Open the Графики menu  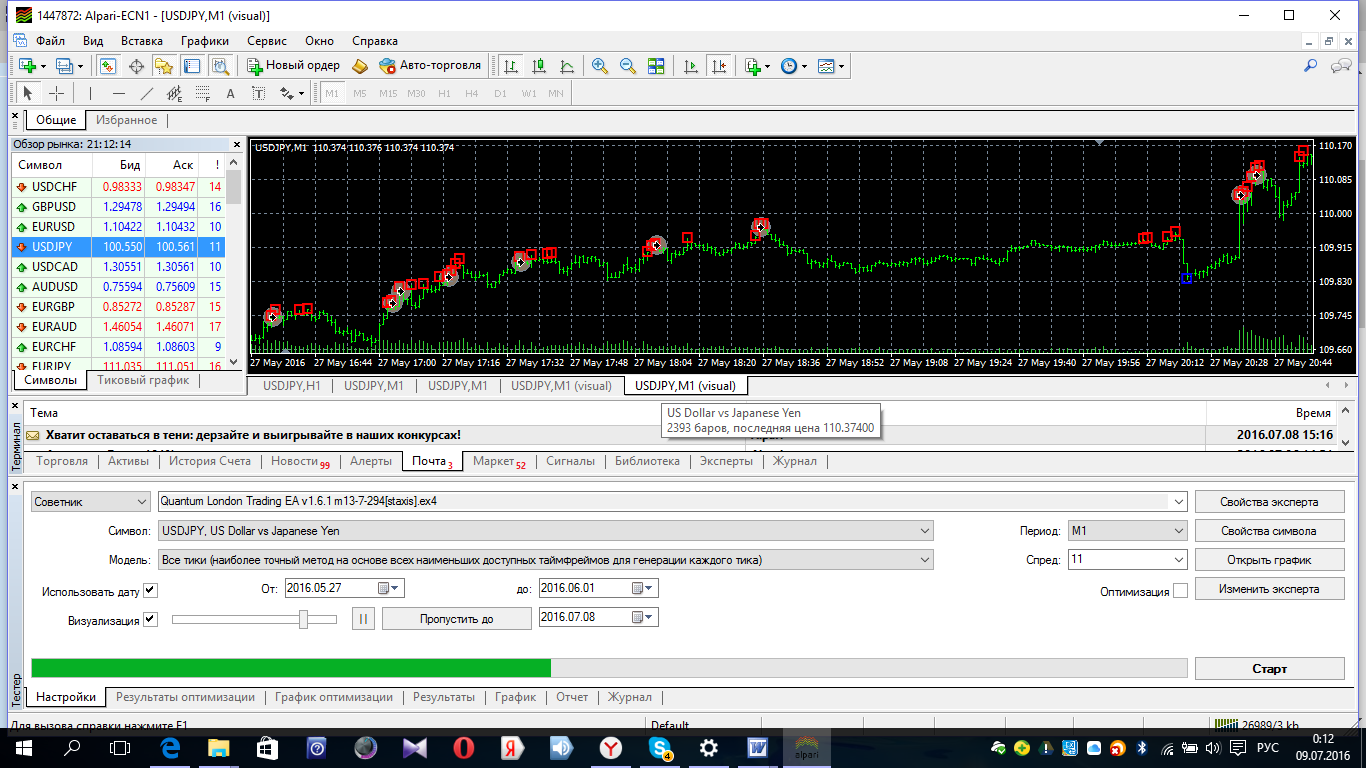[x=205, y=41]
